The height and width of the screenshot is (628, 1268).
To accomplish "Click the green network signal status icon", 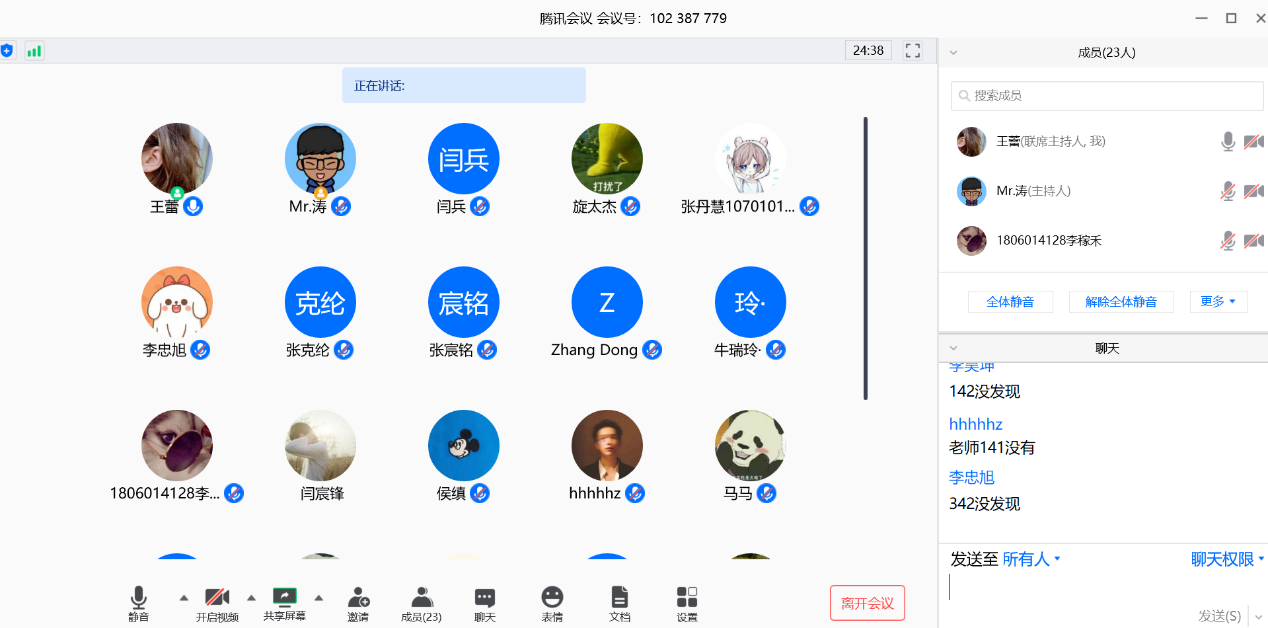I will 34,51.
